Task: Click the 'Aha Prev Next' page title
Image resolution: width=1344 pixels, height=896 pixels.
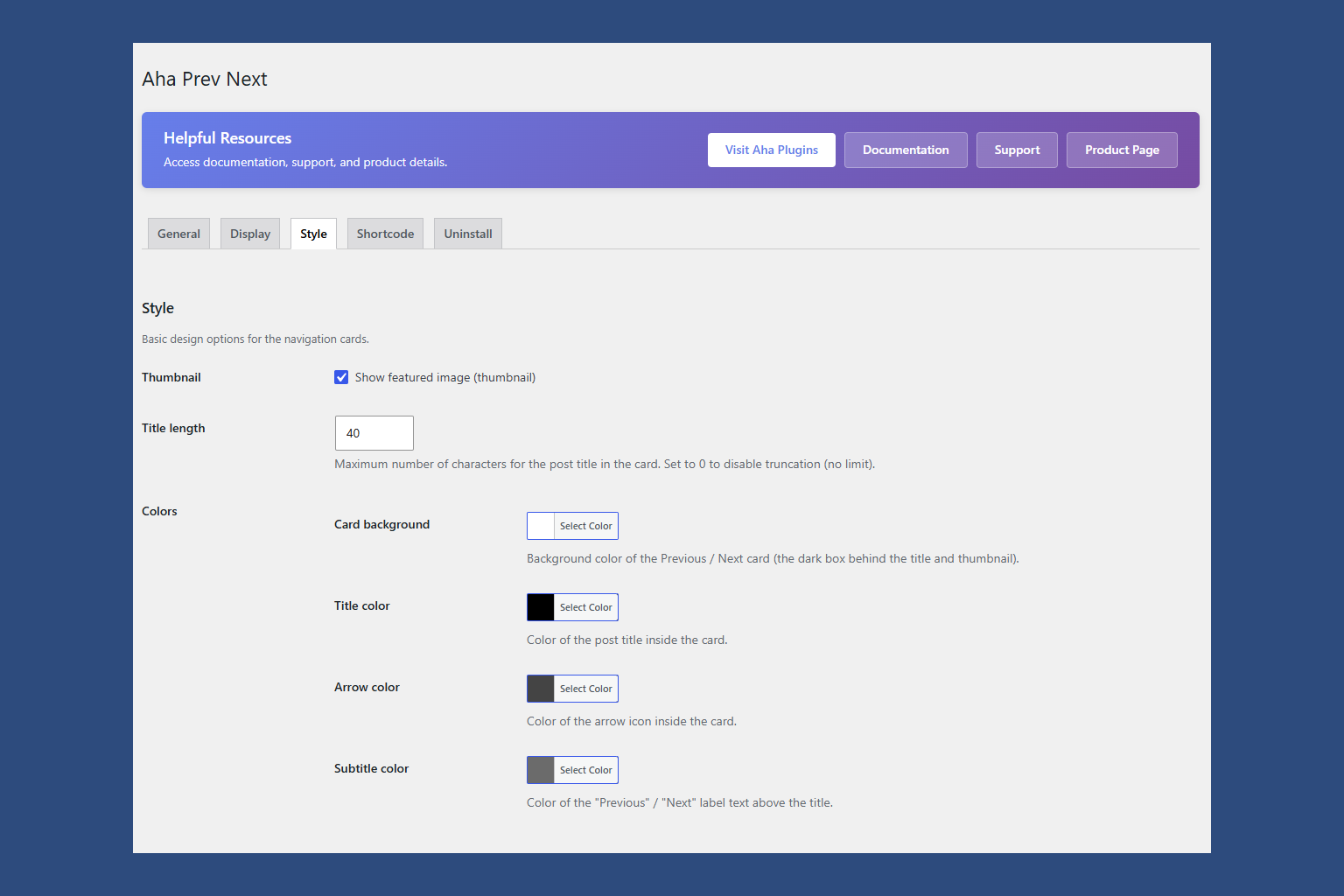Action: 205,79
